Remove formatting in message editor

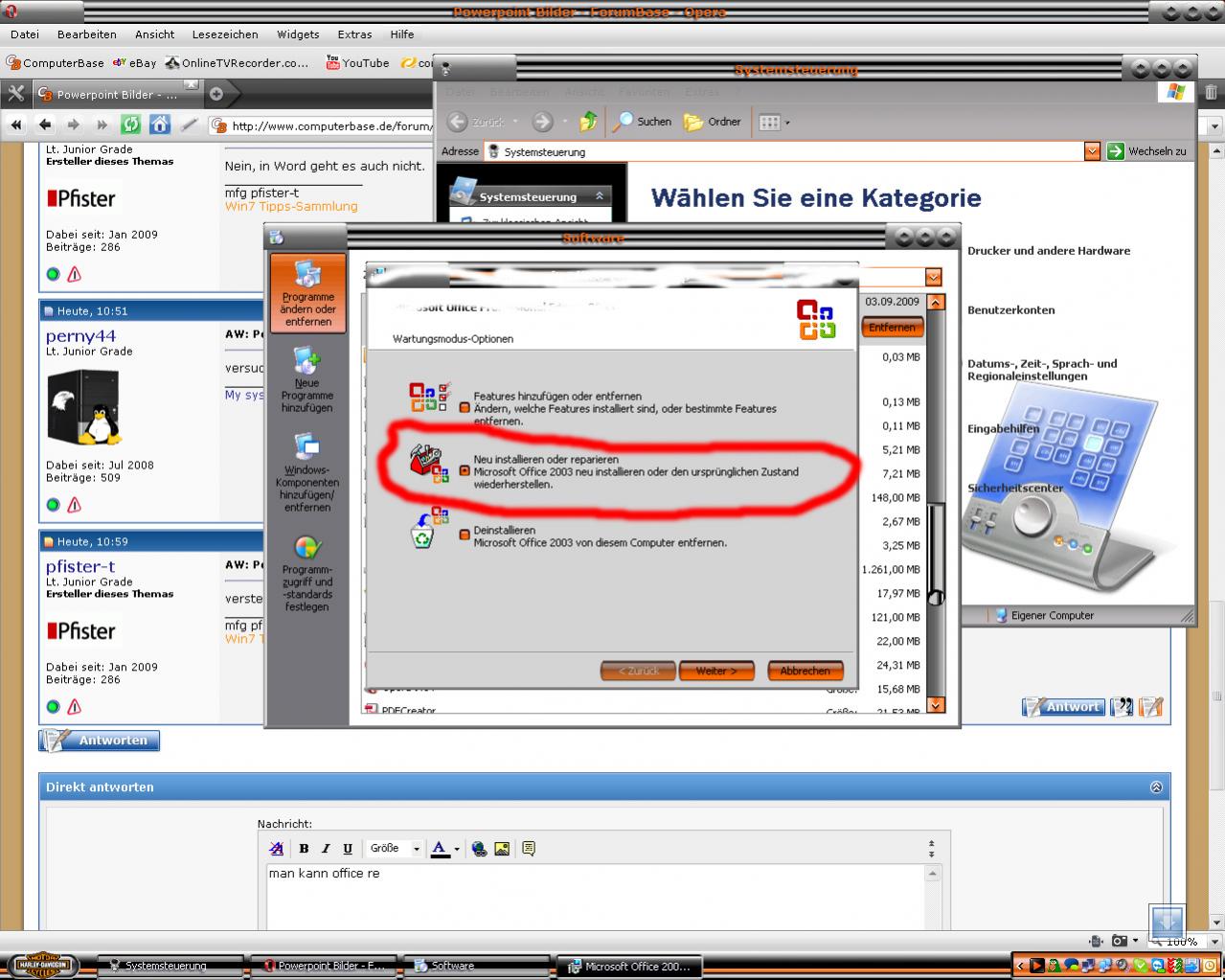(277, 848)
